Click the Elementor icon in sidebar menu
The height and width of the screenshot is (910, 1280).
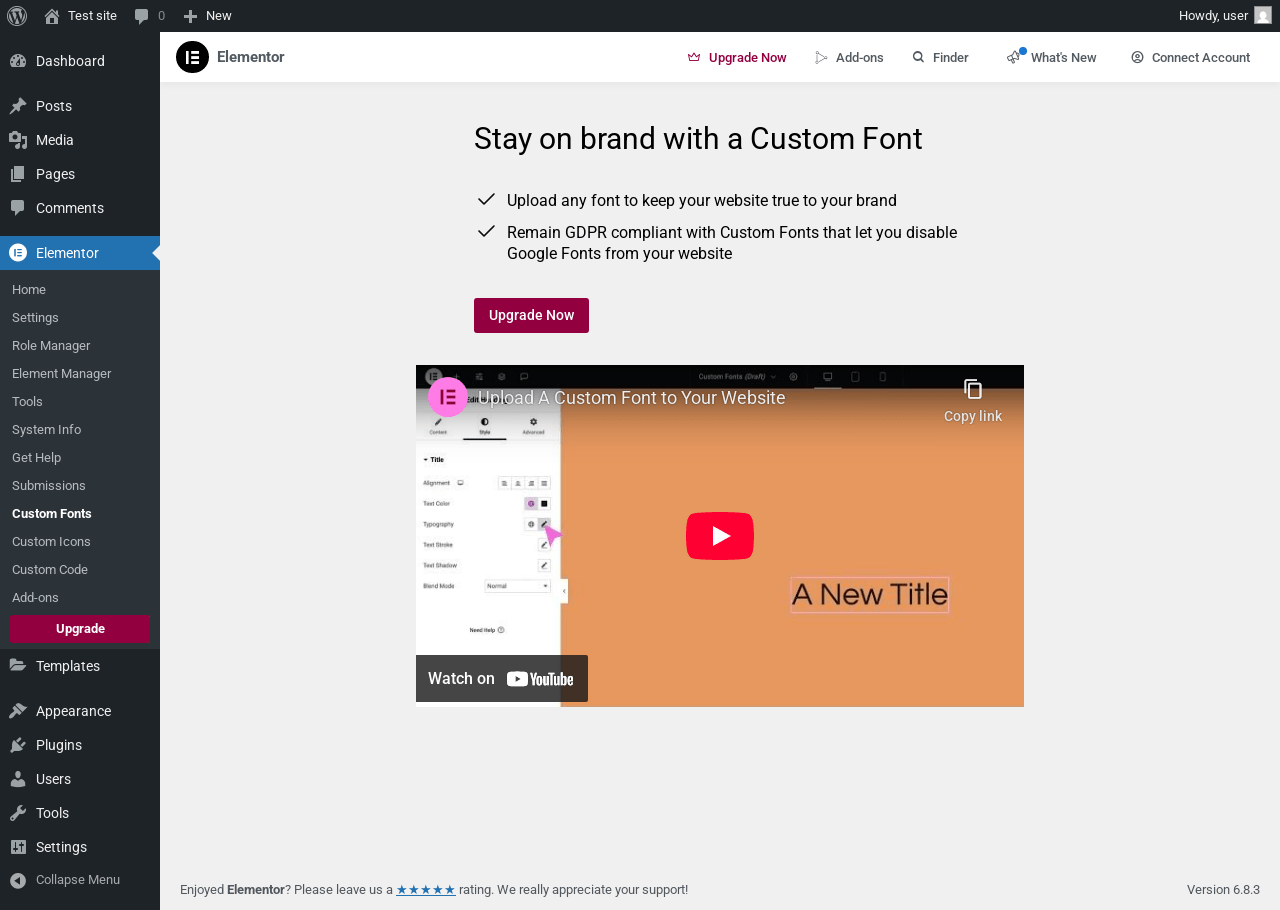(x=18, y=253)
